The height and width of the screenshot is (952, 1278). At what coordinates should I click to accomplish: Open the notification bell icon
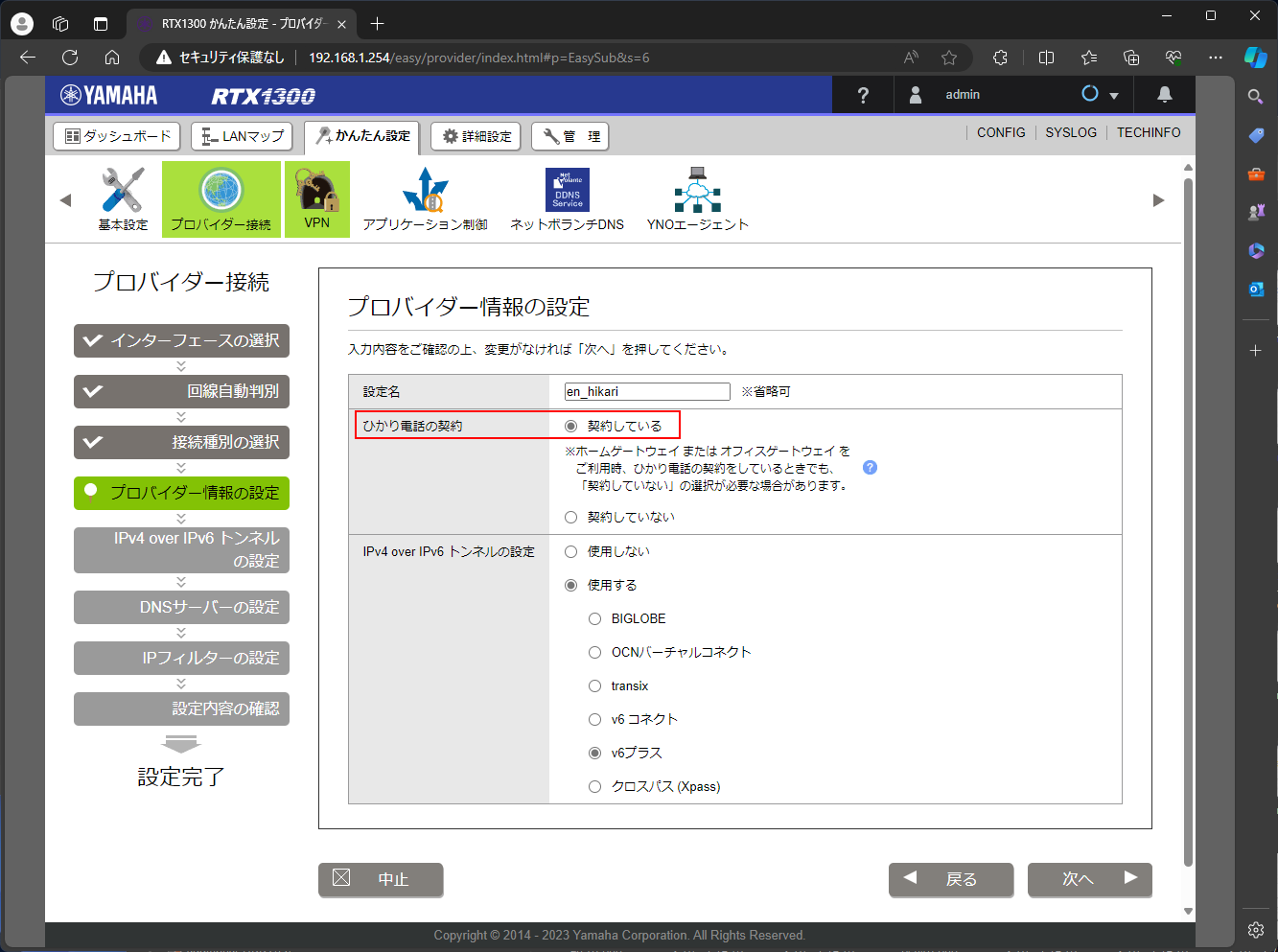(1164, 94)
